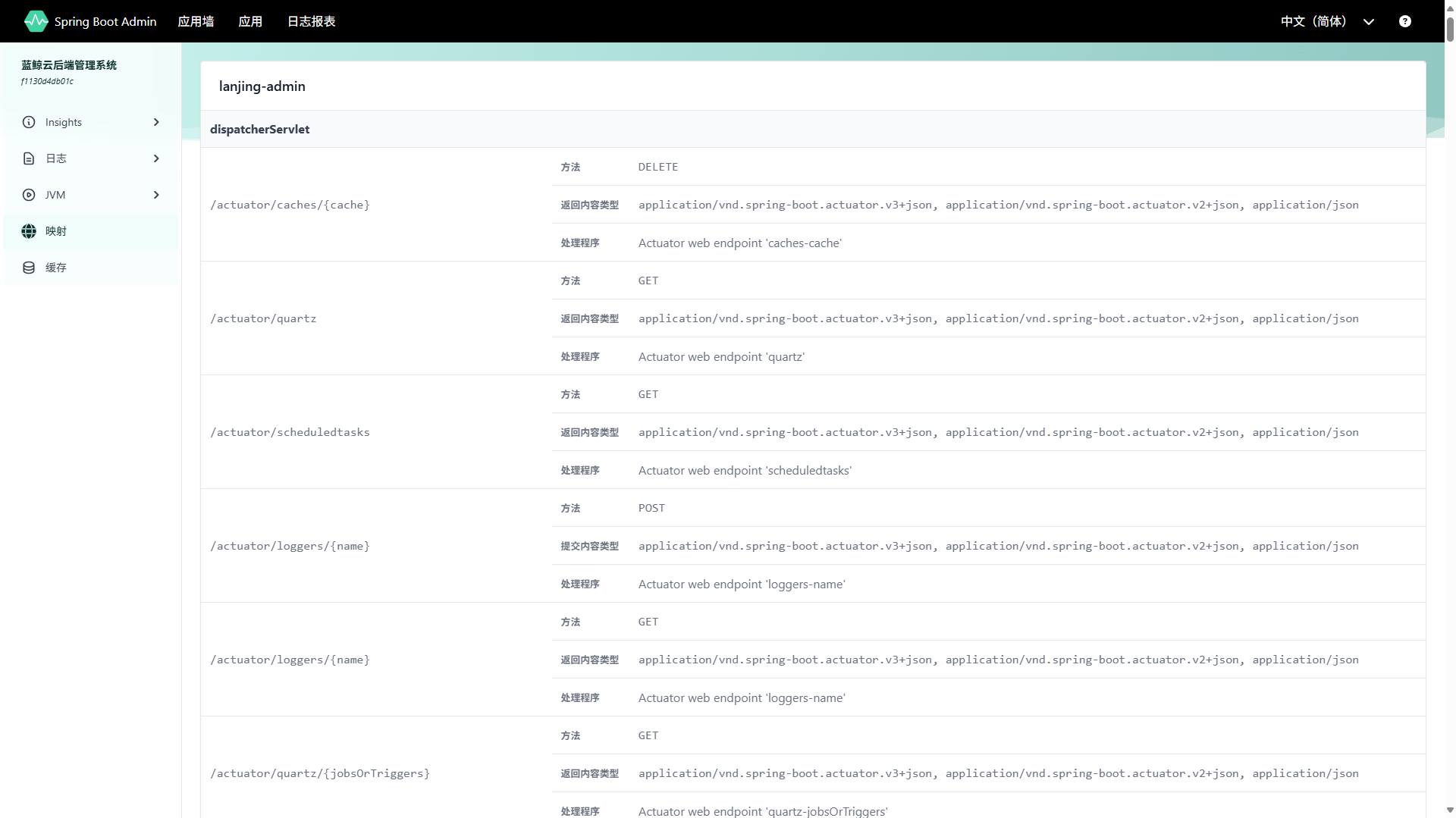Click the 映射 globe icon

(29, 231)
